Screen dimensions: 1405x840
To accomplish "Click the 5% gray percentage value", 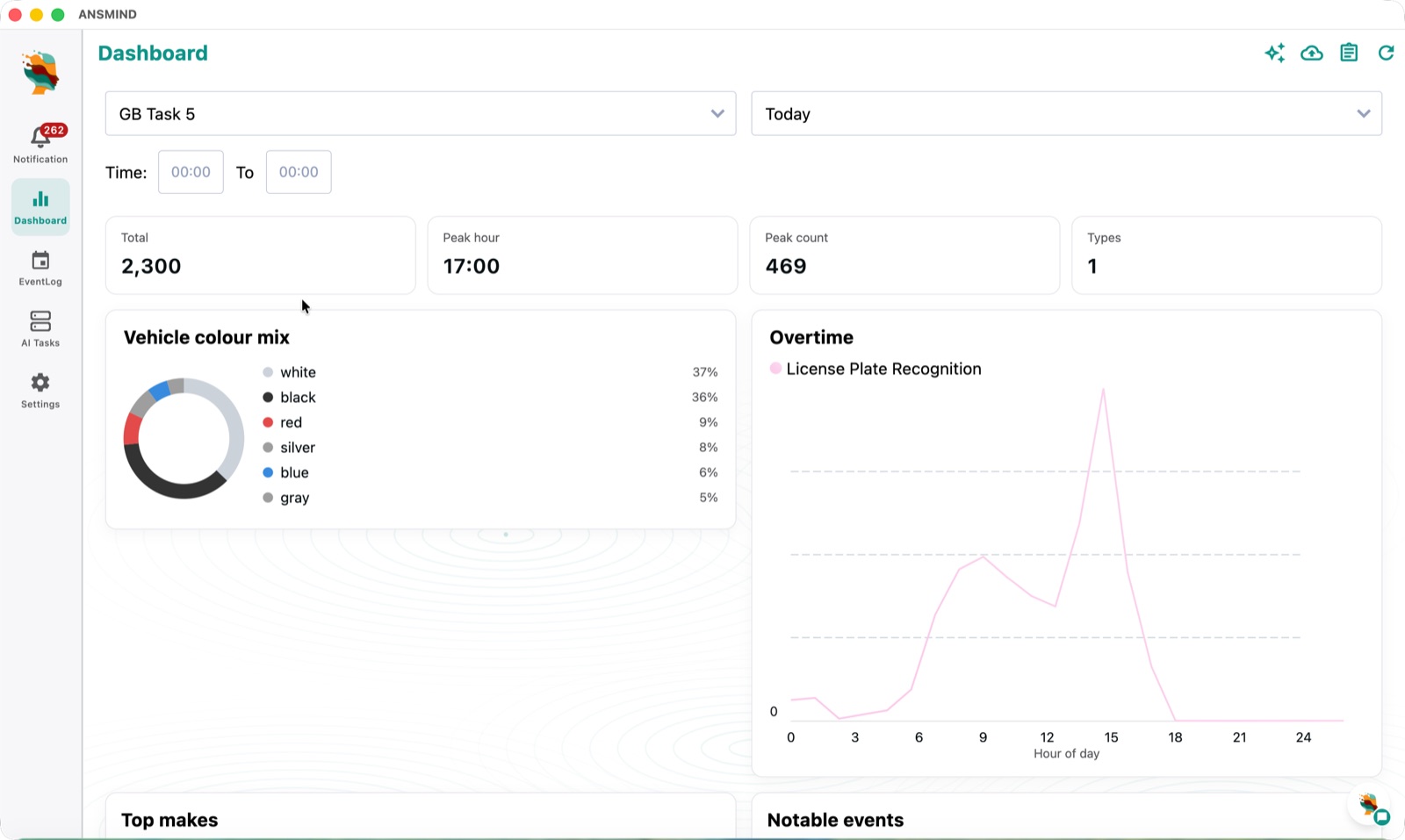I will [709, 498].
